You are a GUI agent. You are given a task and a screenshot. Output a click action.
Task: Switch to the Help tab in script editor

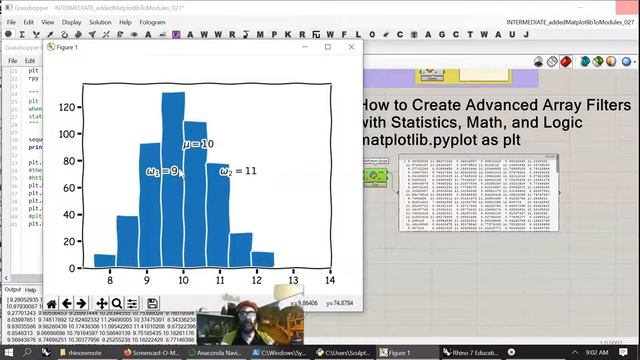[31, 290]
